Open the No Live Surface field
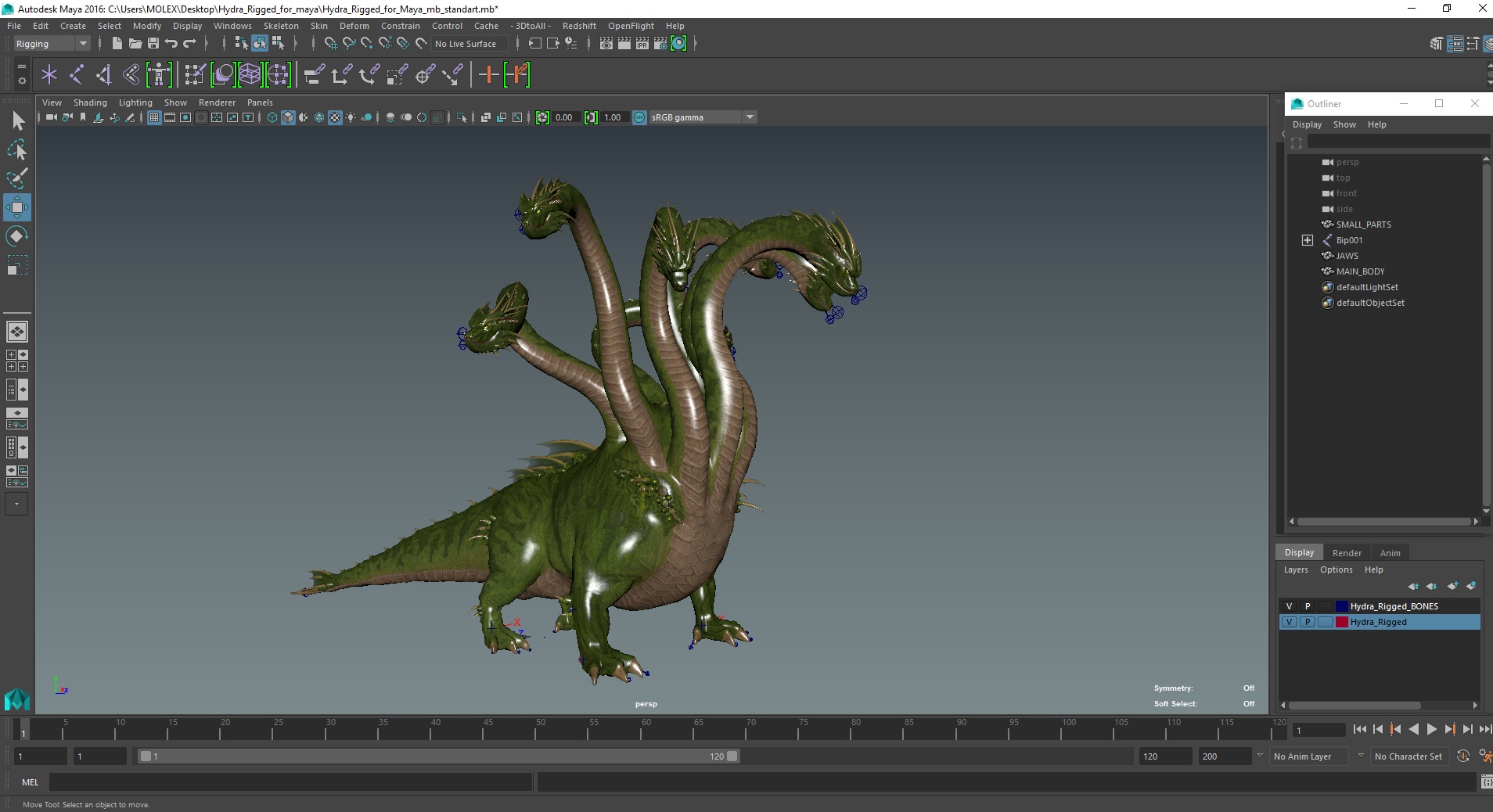This screenshot has height=812, width=1493. (x=469, y=44)
